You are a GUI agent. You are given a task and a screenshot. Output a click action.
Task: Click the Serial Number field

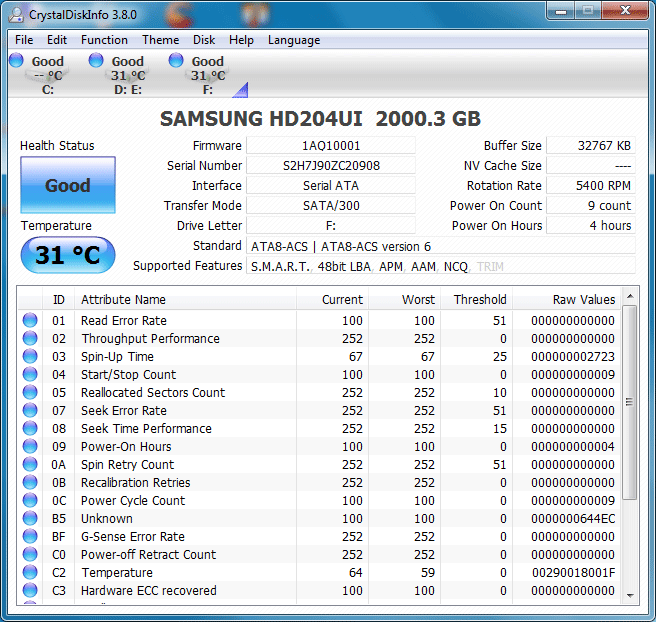pyautogui.click(x=331, y=166)
